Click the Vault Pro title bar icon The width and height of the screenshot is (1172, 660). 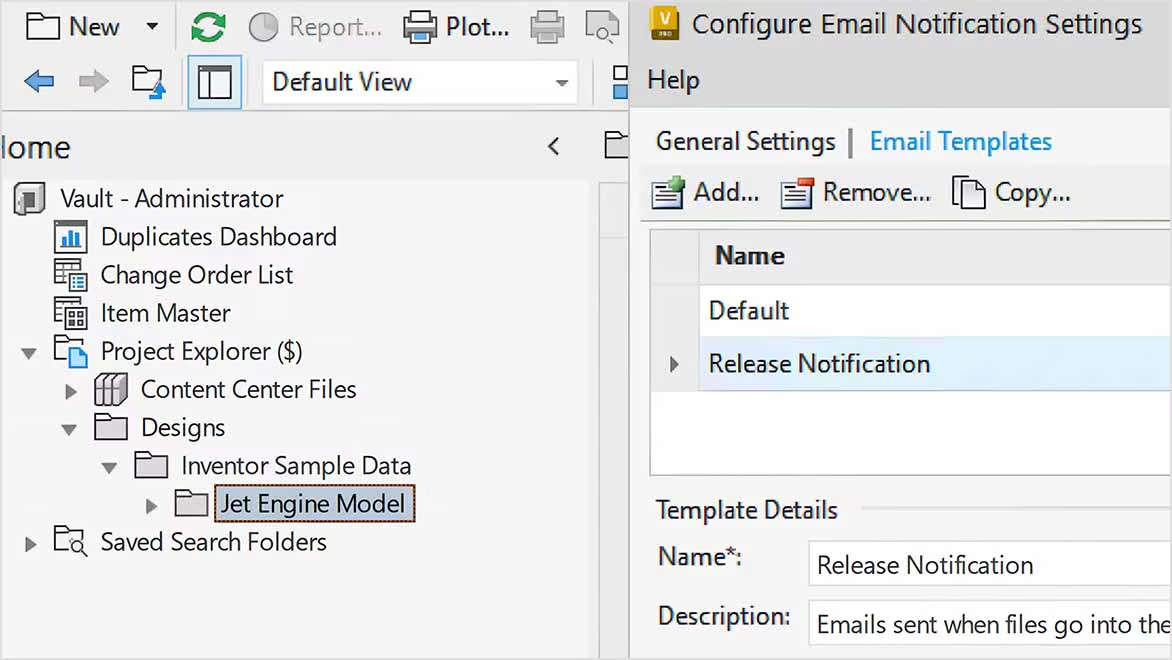(664, 22)
